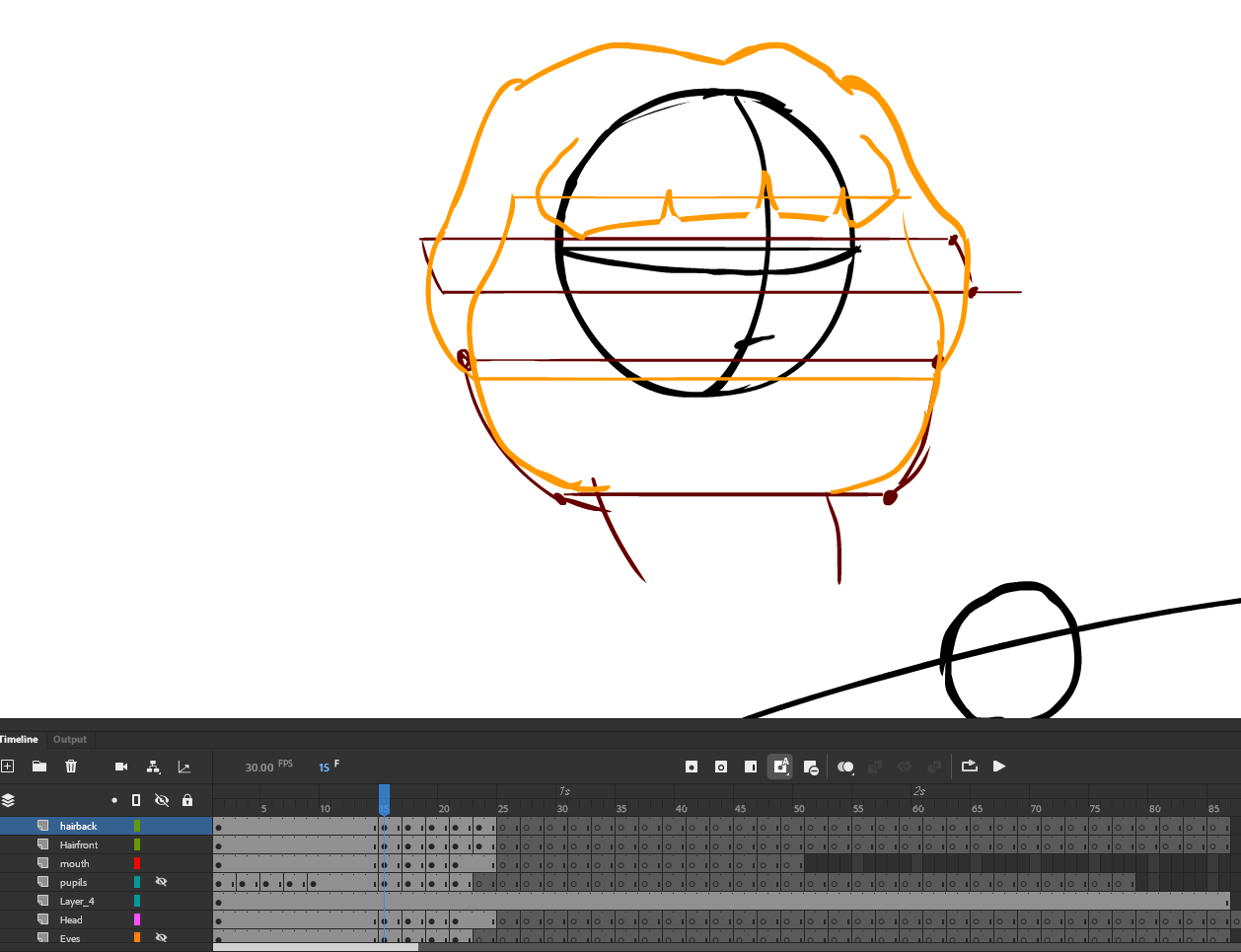Select the Timeline tab
This screenshot has height=952, width=1241.
pos(19,739)
